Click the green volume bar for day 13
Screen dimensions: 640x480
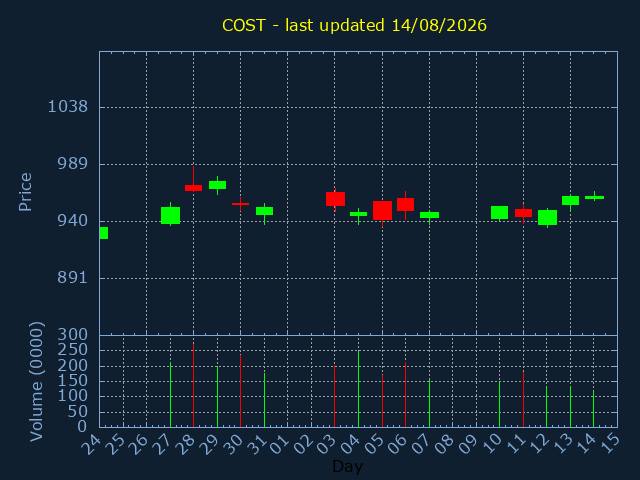click(571, 407)
